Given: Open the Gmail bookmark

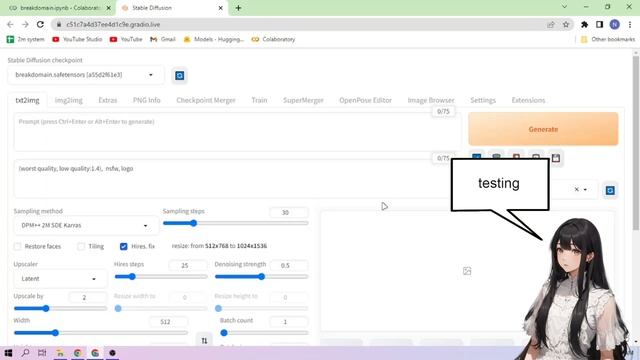Looking at the screenshot, I should click(163, 39).
